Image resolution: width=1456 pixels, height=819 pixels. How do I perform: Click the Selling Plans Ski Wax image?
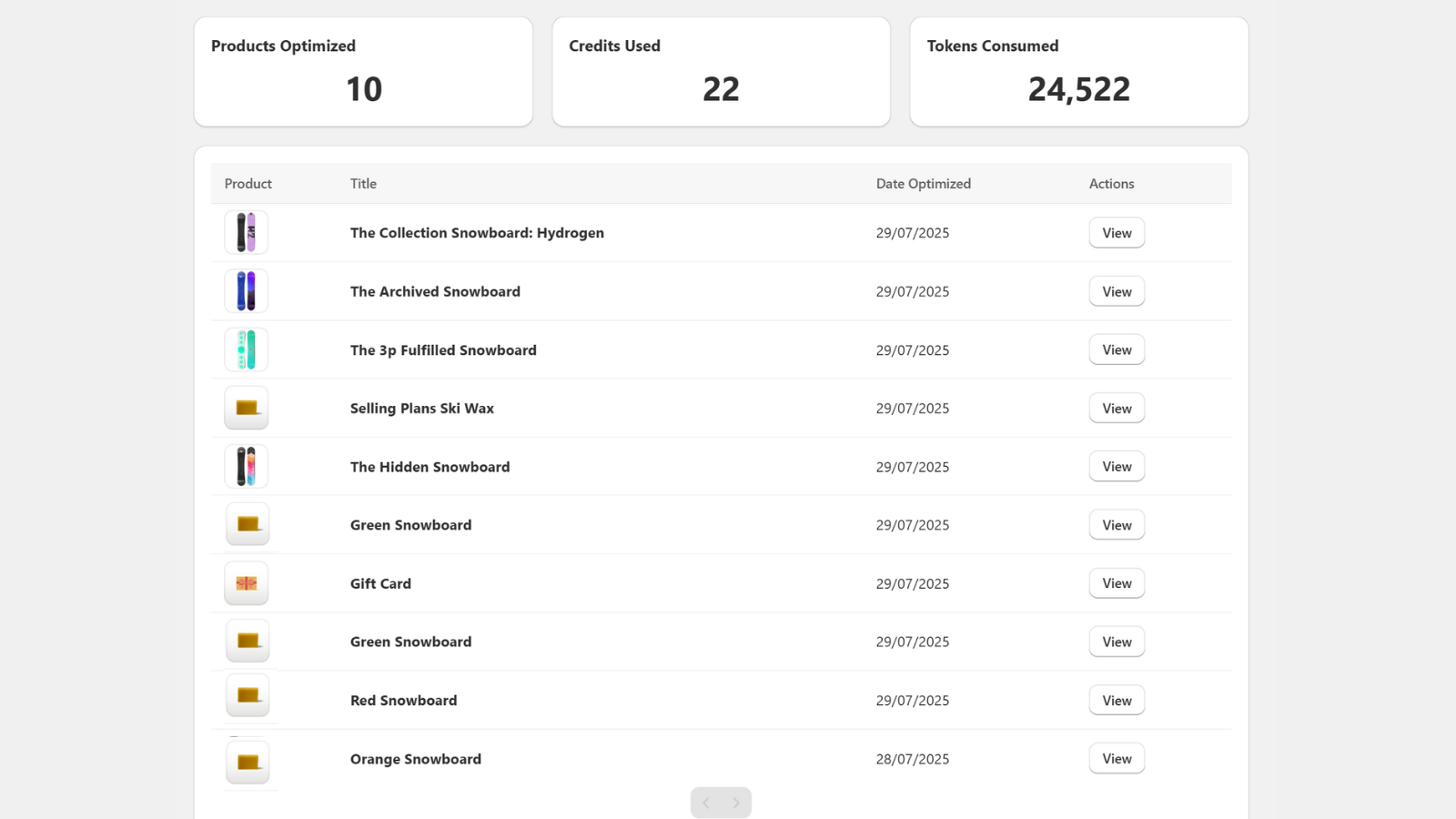click(247, 408)
